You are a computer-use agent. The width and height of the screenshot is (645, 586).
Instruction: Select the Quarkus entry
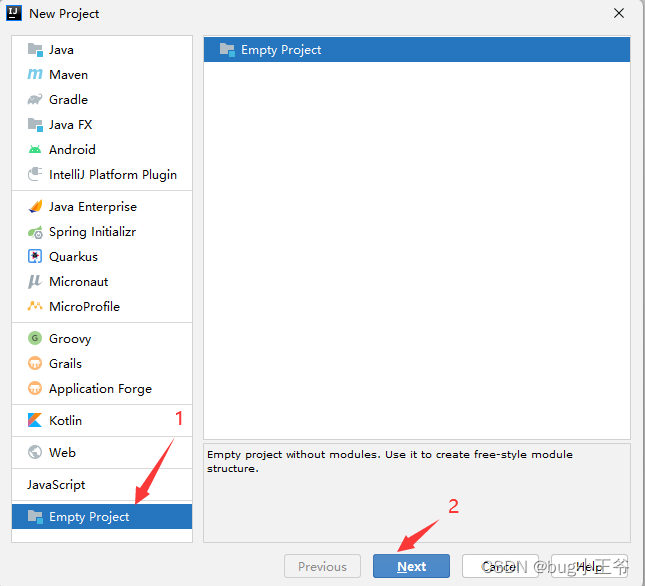[x=102, y=257]
